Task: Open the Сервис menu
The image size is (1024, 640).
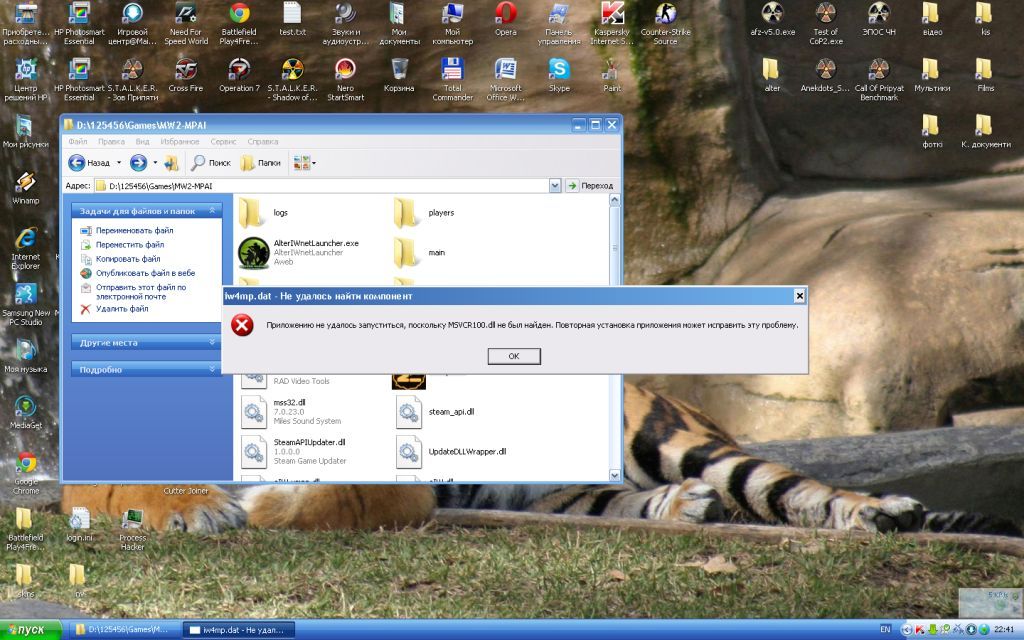Action: (223, 141)
